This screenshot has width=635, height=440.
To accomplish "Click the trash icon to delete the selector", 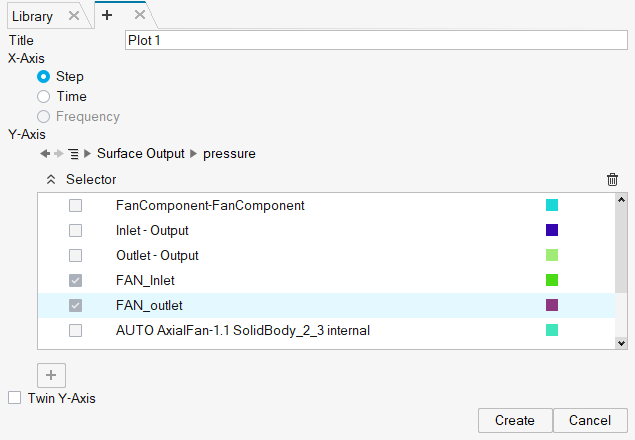I will (612, 179).
